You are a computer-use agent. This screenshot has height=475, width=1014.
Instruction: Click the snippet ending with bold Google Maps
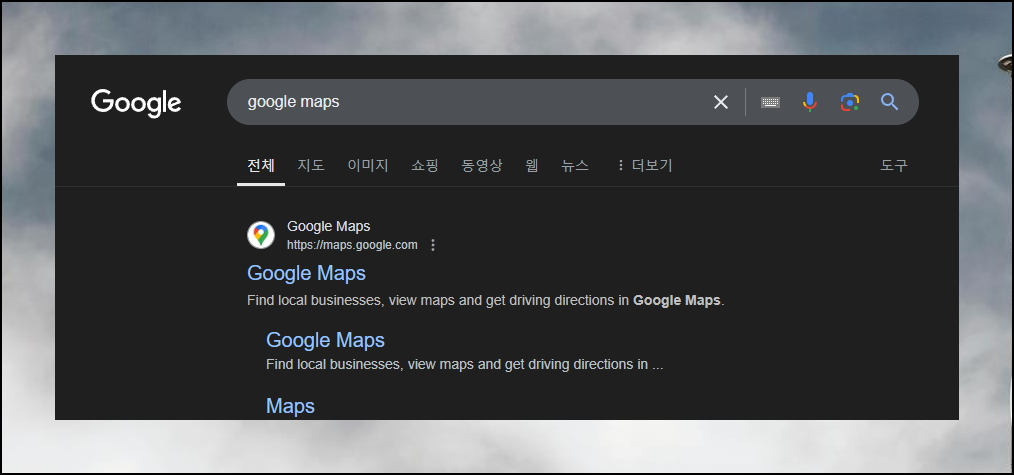click(x=486, y=301)
